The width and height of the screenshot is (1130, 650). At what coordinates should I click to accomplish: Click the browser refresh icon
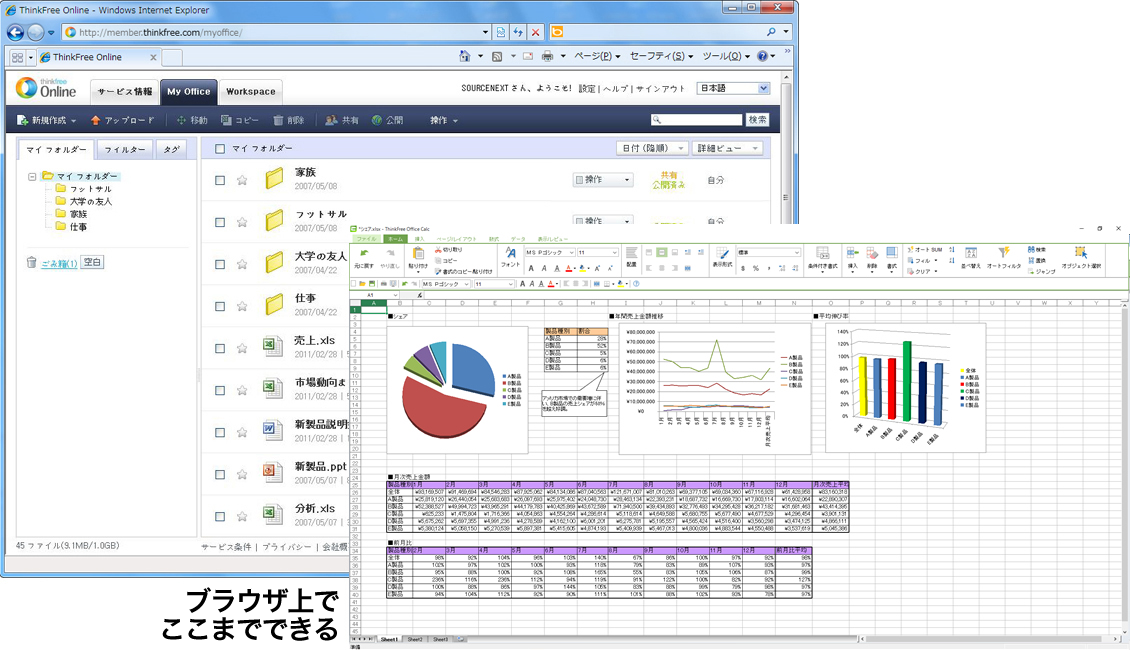(517, 32)
